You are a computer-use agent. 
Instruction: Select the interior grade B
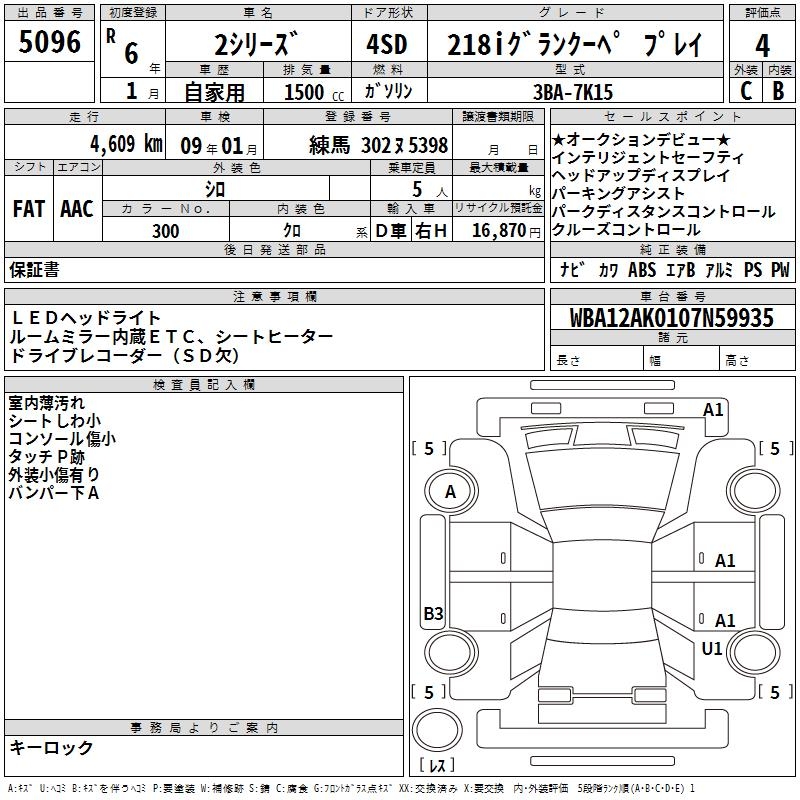(x=779, y=90)
